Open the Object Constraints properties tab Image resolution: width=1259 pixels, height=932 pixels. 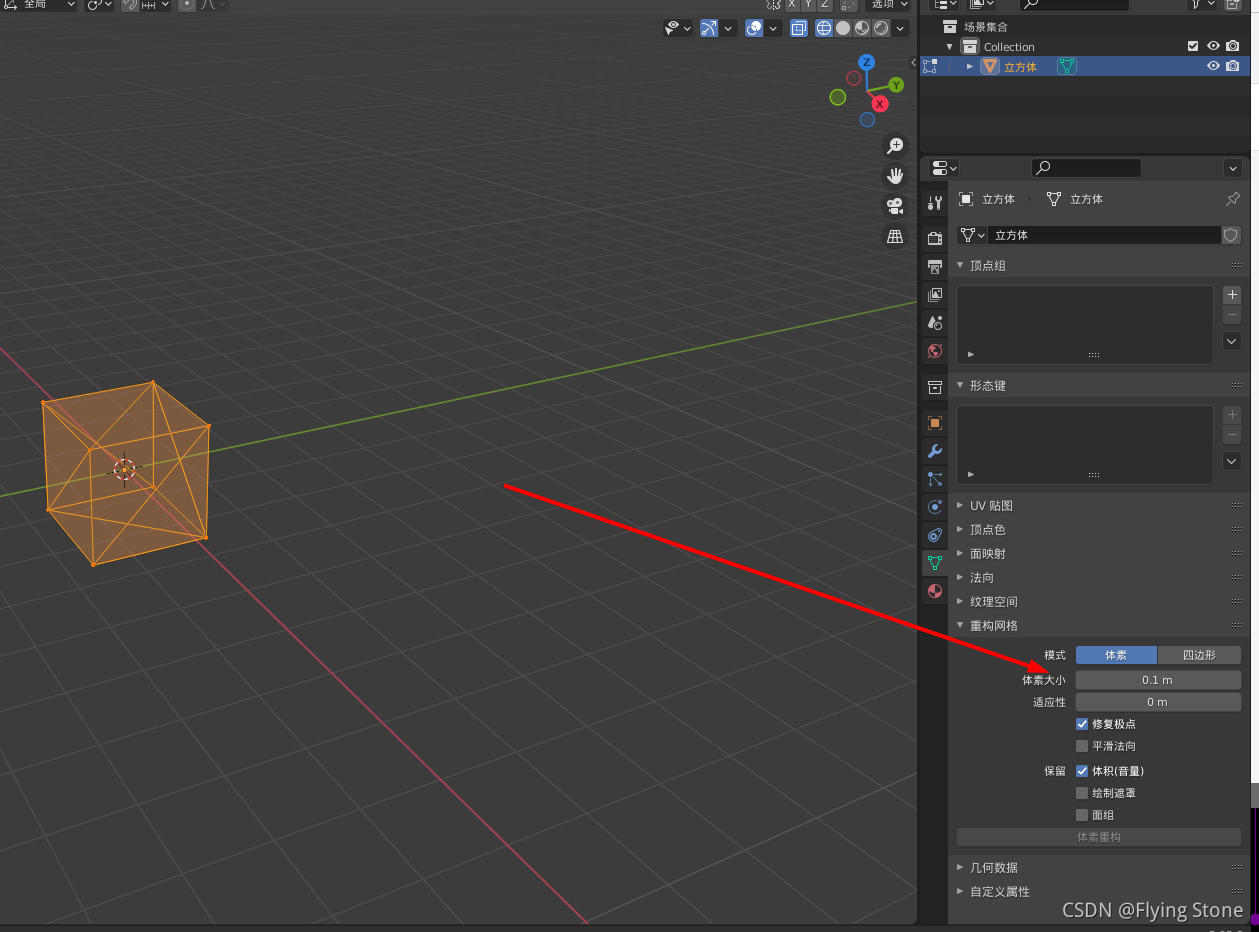(x=935, y=535)
